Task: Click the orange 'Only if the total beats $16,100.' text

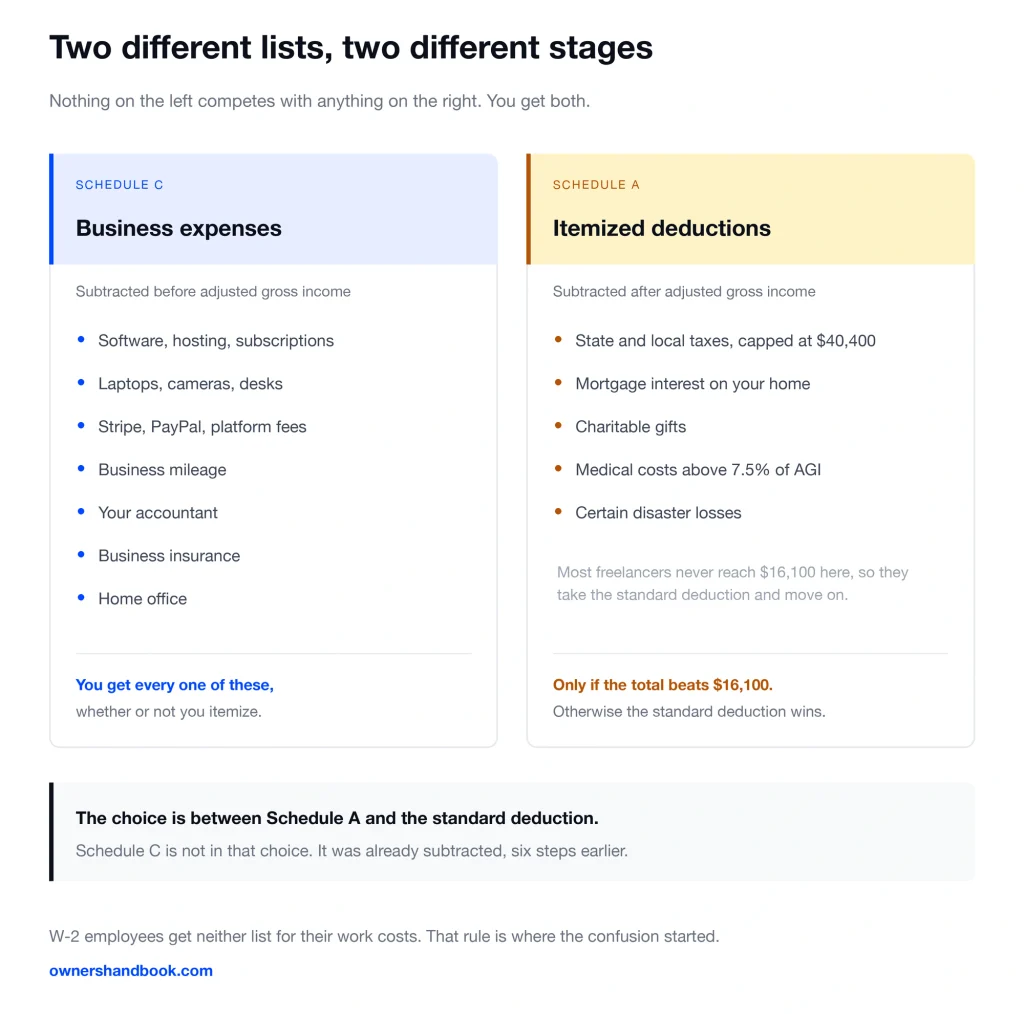Action: pyautogui.click(x=662, y=684)
